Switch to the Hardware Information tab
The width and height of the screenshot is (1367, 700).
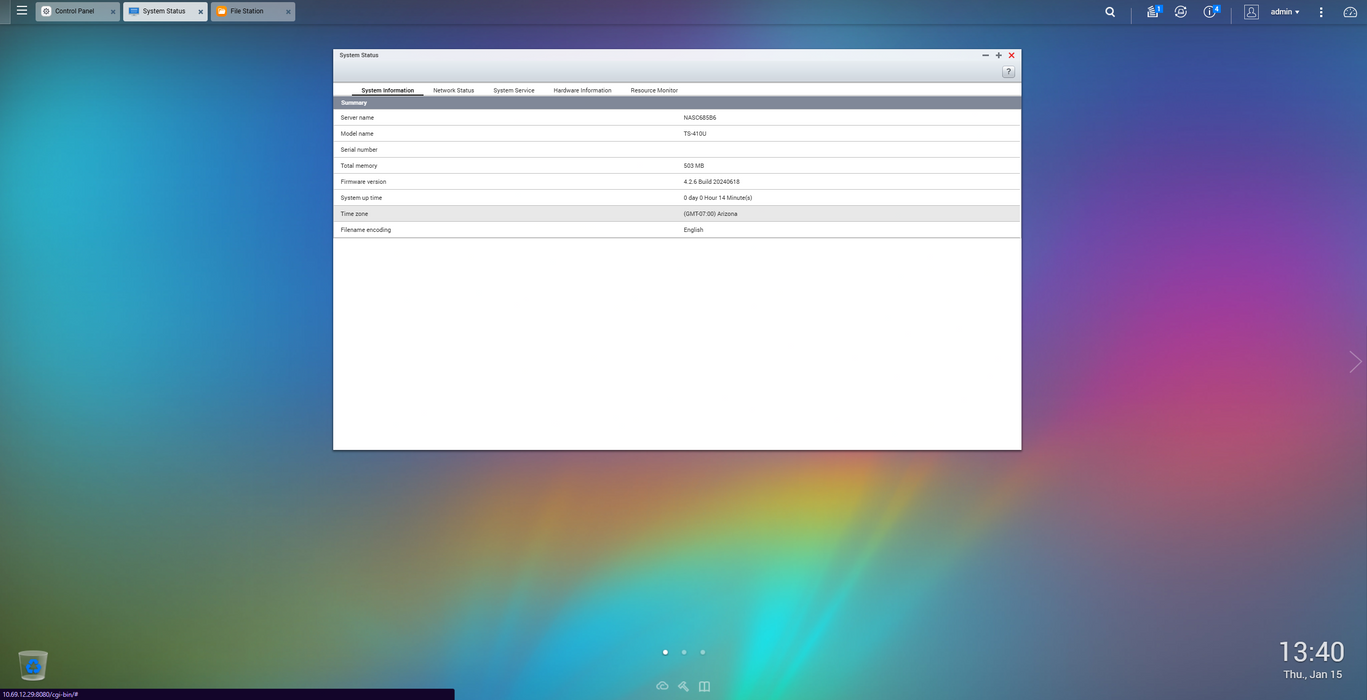[x=582, y=90]
